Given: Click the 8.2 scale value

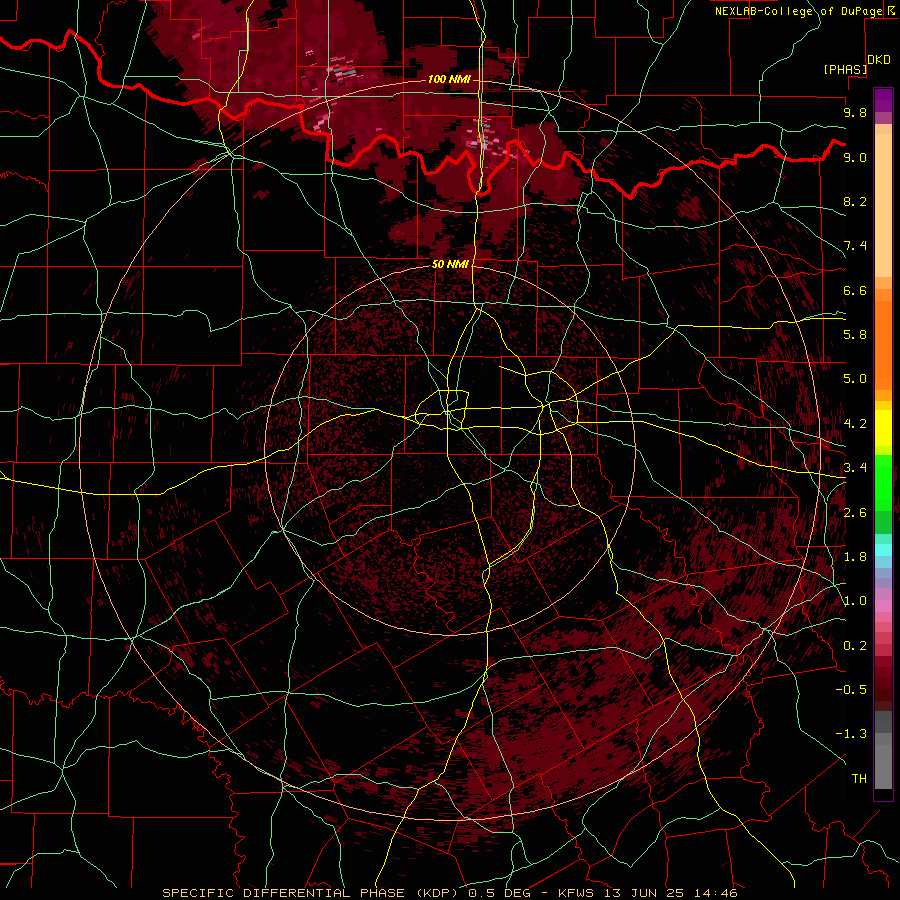Looking at the screenshot, I should [855, 201].
